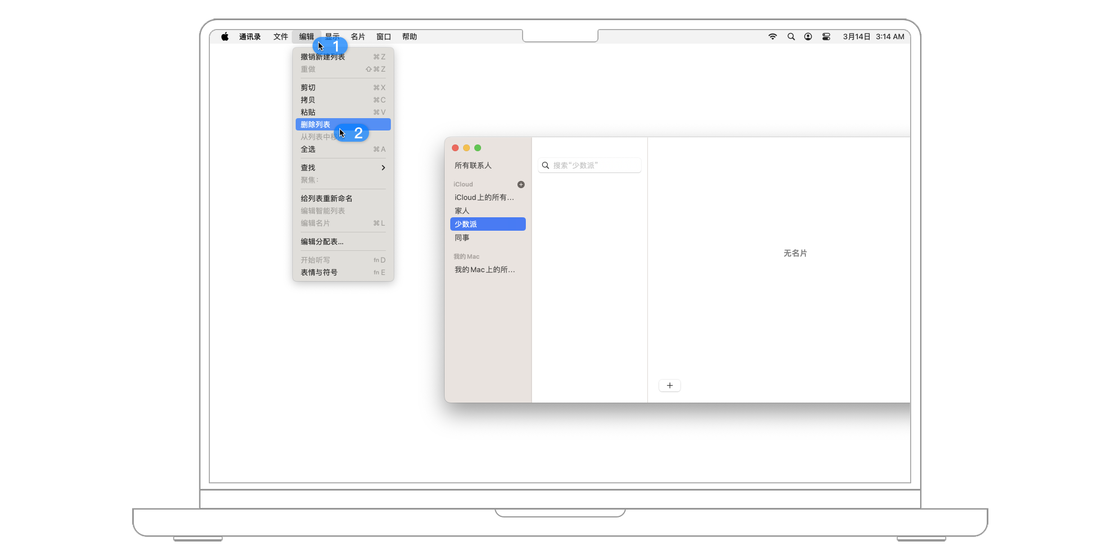Choose 给列表重新命名 menu entry
1120x560 pixels.
pos(343,198)
